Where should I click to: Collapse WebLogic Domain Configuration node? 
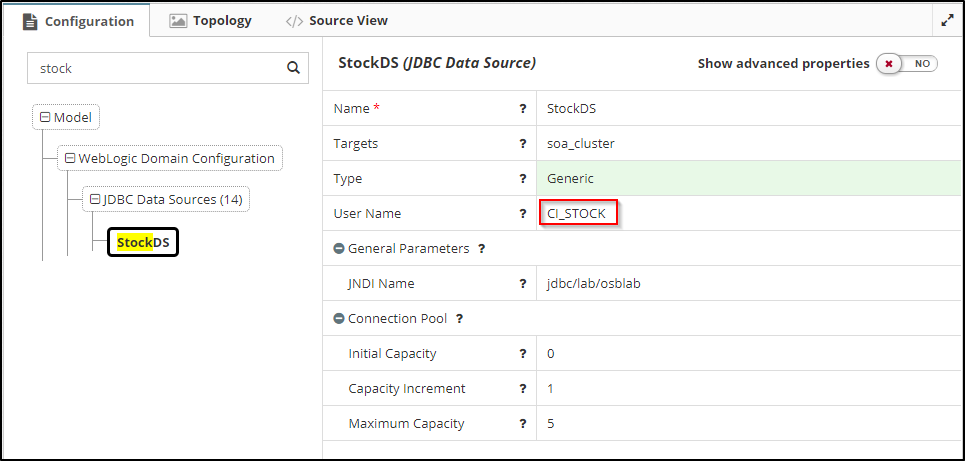(x=70, y=158)
